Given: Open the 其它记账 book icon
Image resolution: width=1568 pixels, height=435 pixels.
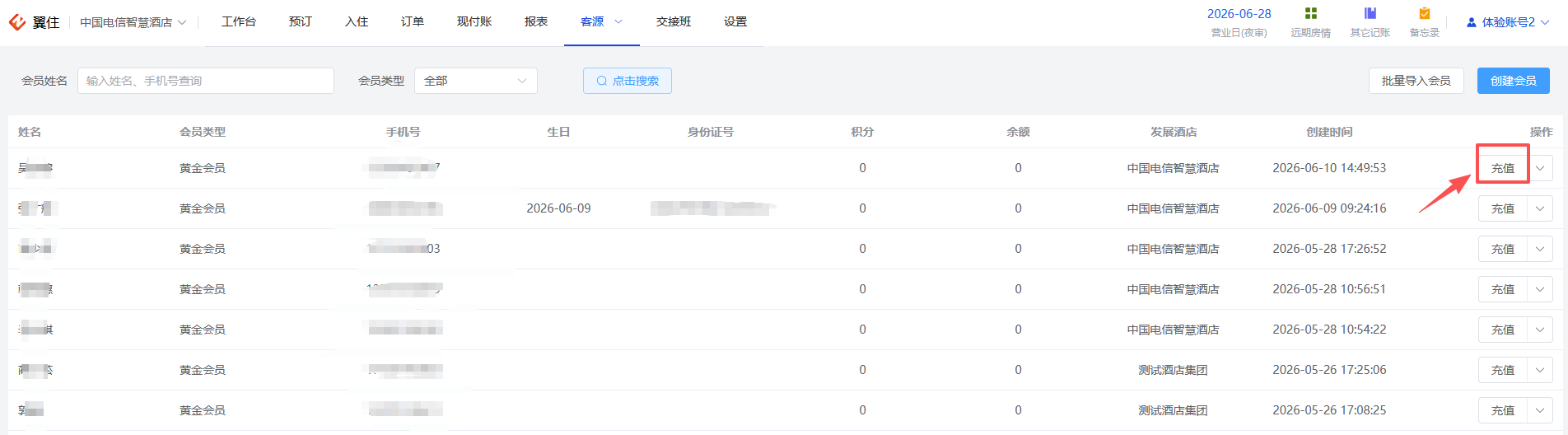Looking at the screenshot, I should pyautogui.click(x=1370, y=13).
